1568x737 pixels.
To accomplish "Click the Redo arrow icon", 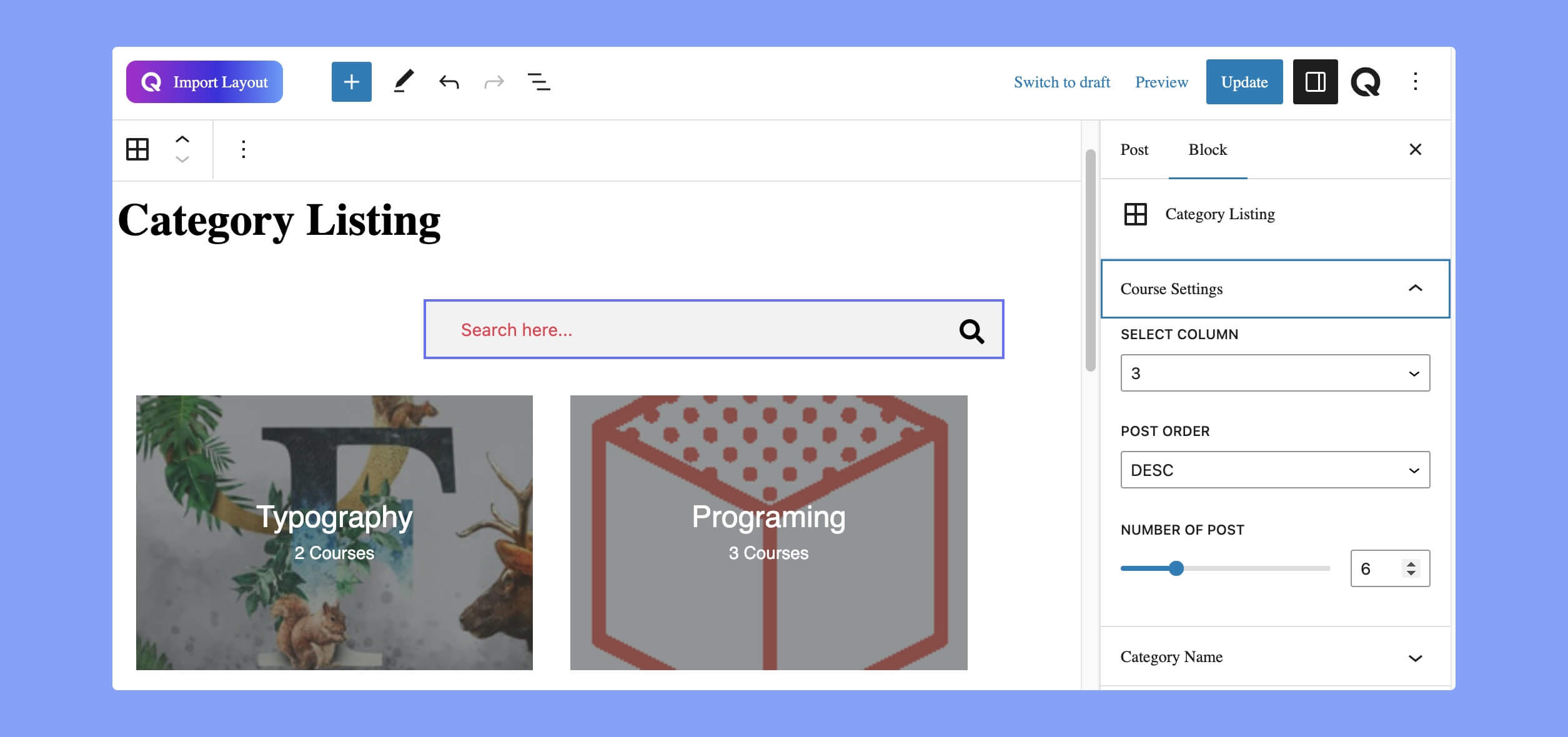I will point(493,82).
